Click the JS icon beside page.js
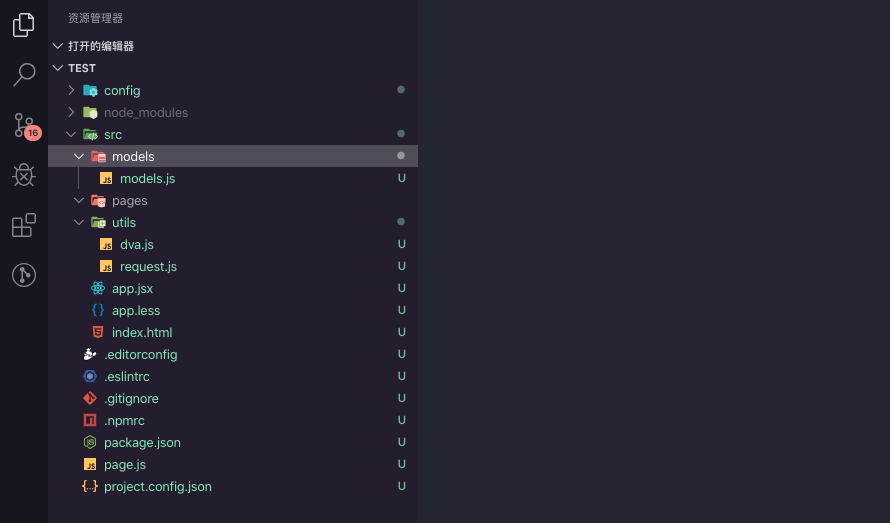890x523 pixels. coord(90,465)
